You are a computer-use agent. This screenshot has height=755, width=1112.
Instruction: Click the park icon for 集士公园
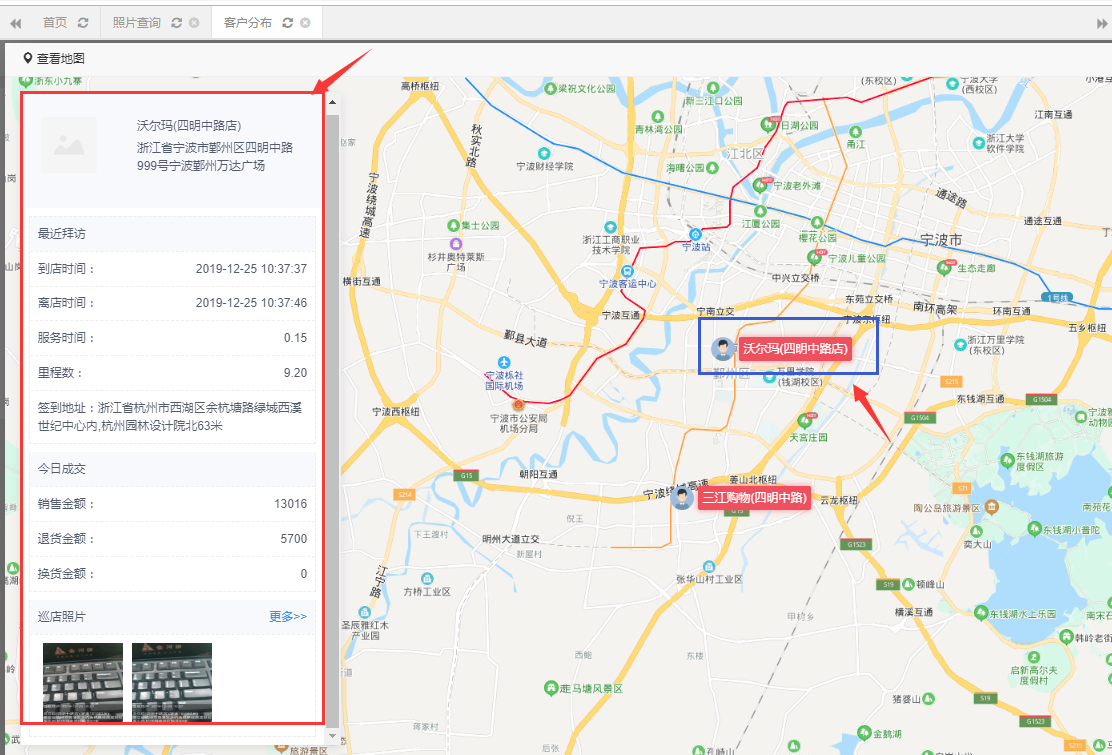pos(453,225)
